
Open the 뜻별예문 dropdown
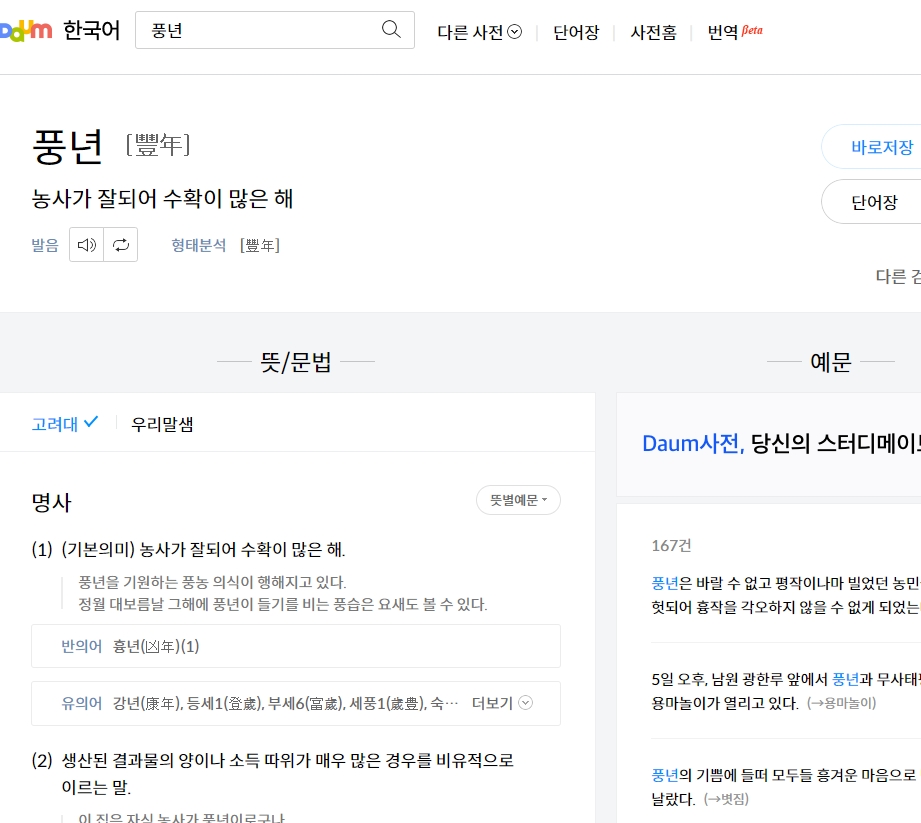coord(518,500)
